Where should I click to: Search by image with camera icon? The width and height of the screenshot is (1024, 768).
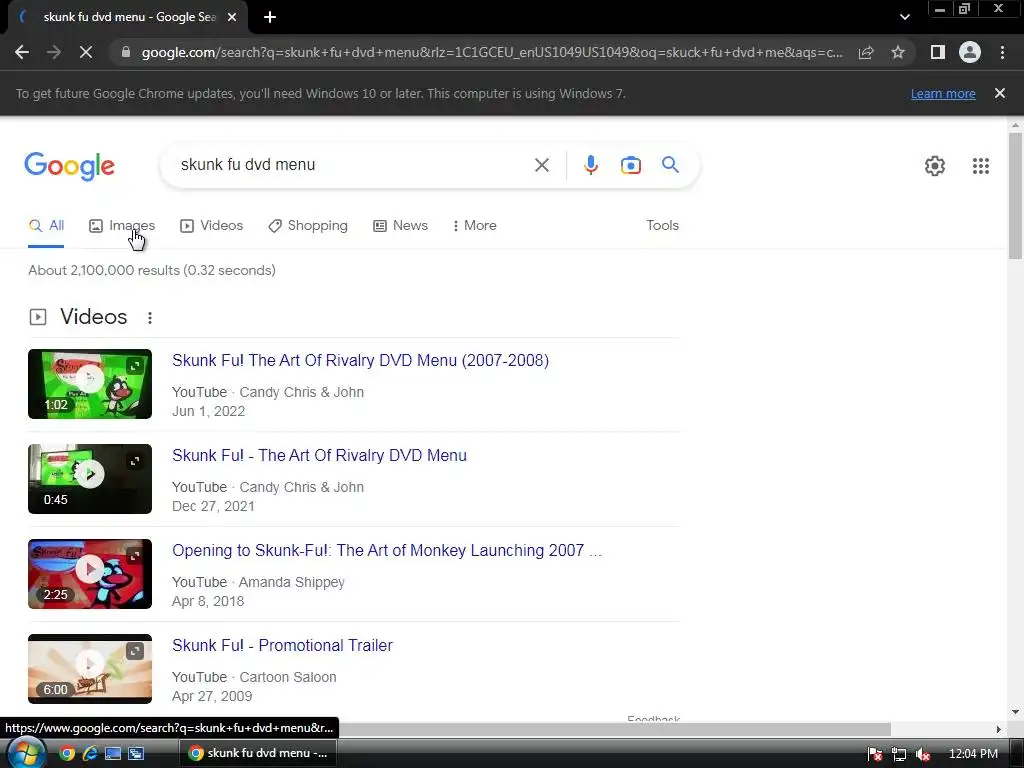point(631,165)
